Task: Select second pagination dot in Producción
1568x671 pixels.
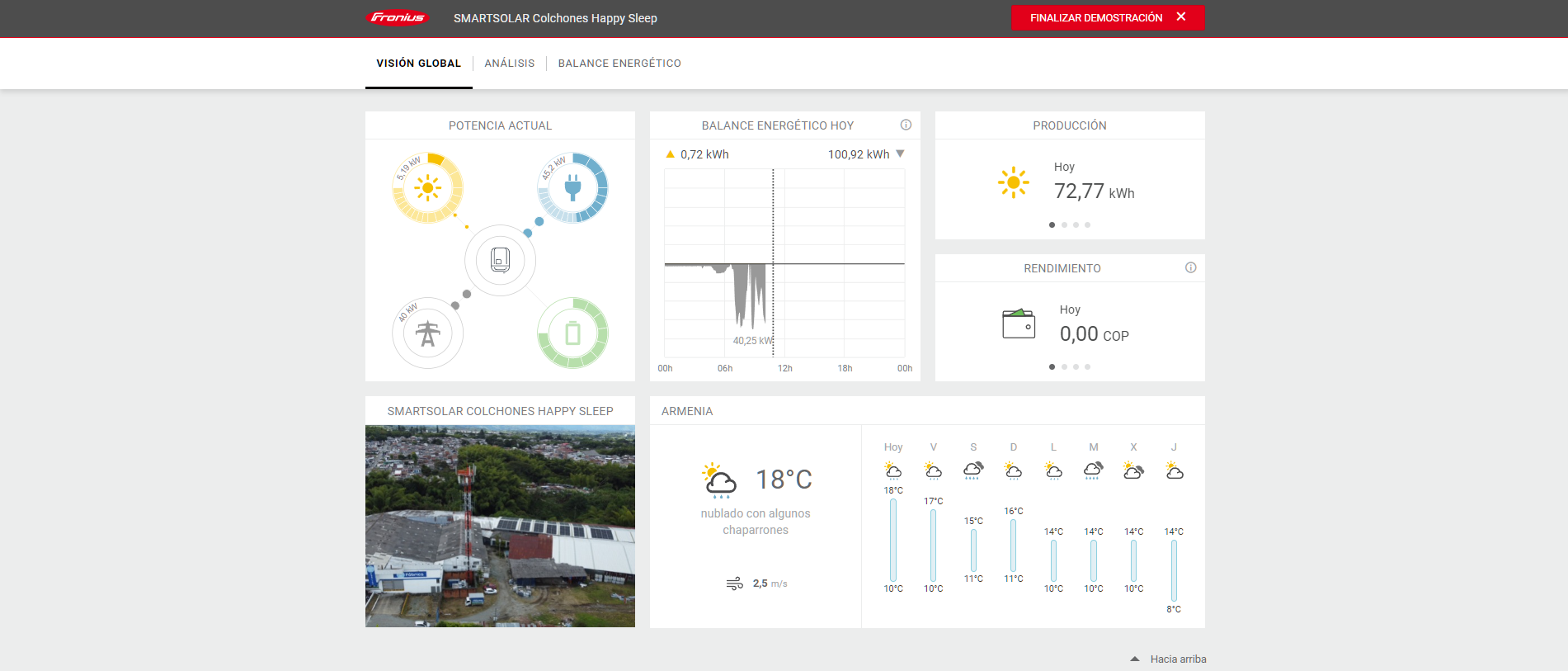Action: (x=1064, y=224)
